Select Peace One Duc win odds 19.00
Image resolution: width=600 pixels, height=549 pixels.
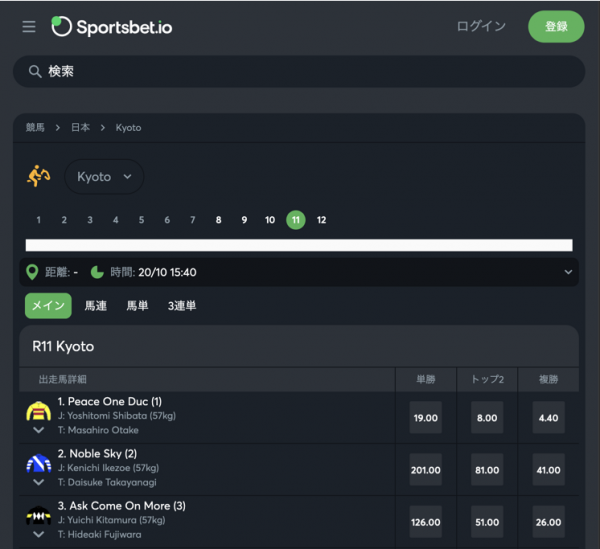click(426, 417)
